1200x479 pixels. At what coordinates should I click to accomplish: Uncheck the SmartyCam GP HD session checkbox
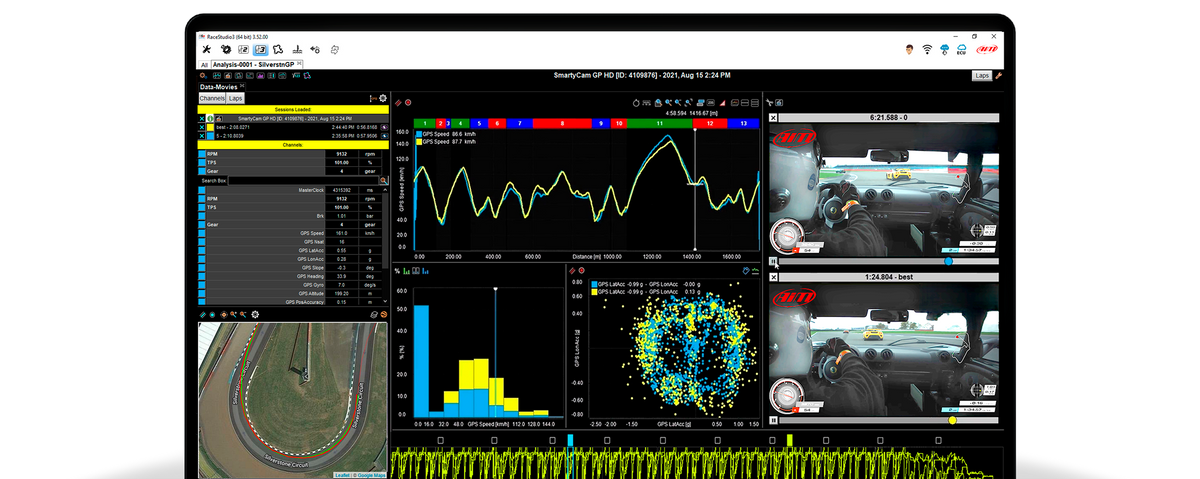pos(202,119)
